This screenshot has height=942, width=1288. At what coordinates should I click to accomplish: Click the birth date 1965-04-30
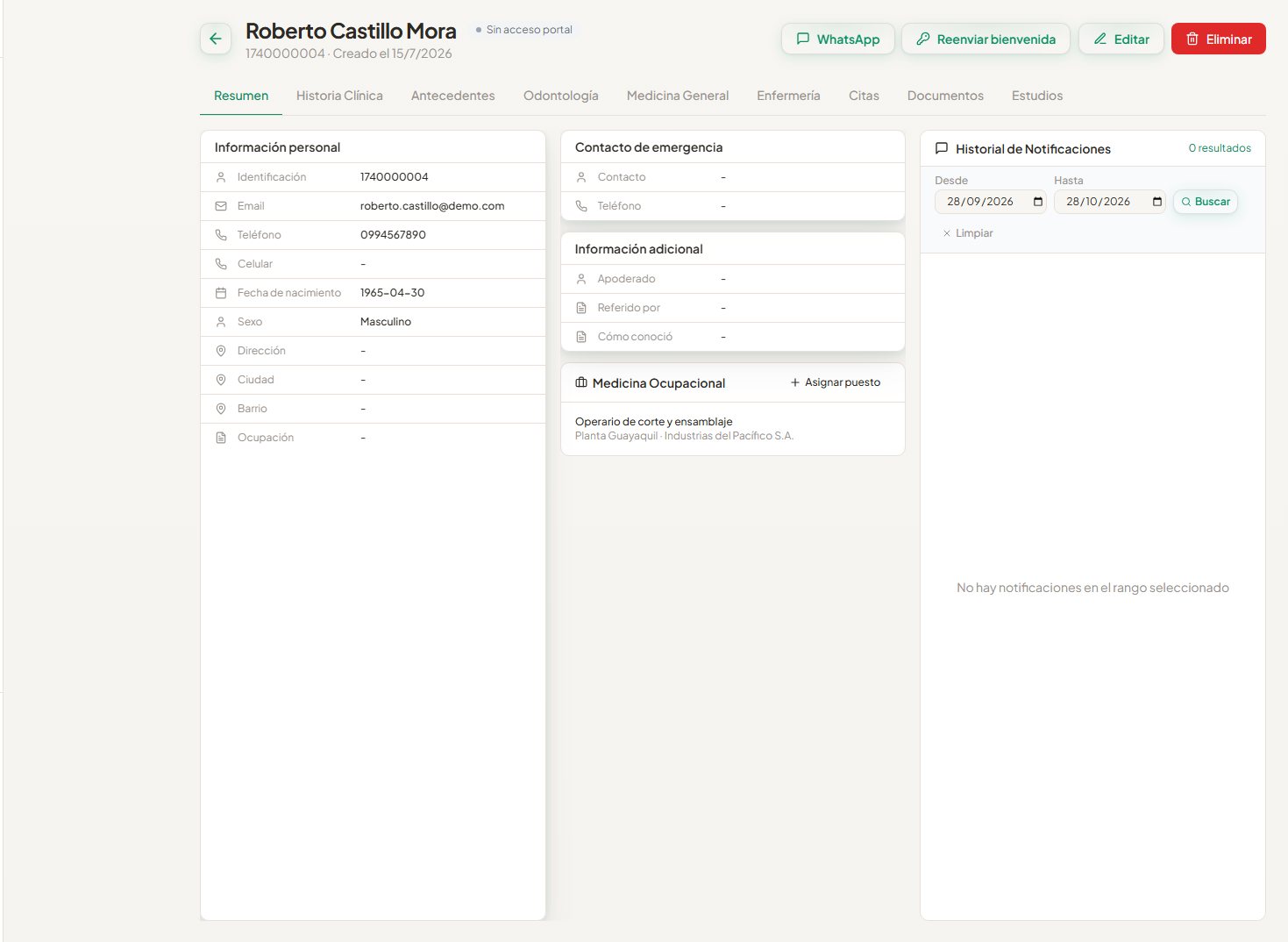point(392,293)
